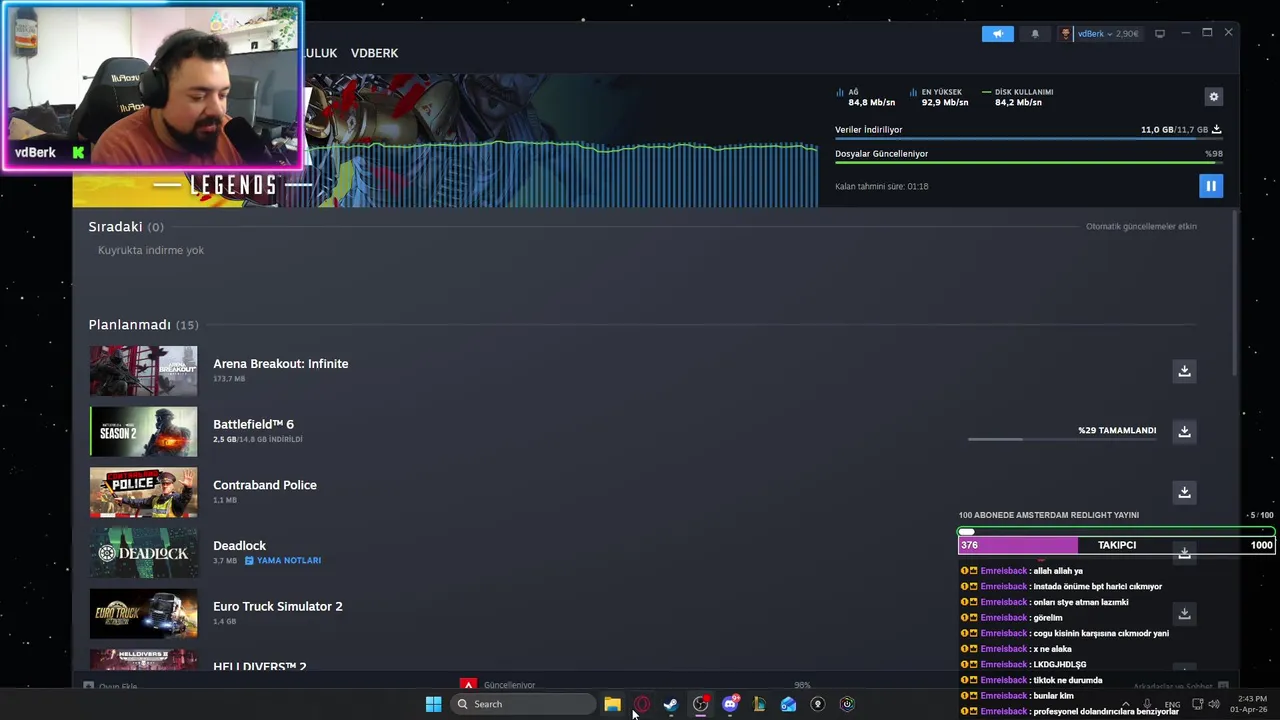The image size is (1280, 720).
Task: Open File Explorer from taskbar
Action: [612, 704]
